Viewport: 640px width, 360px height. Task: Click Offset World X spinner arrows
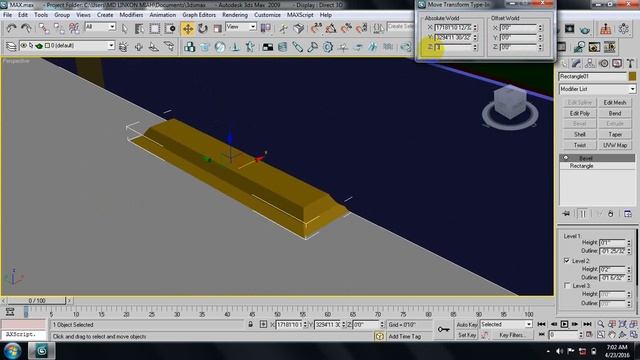(540, 28)
